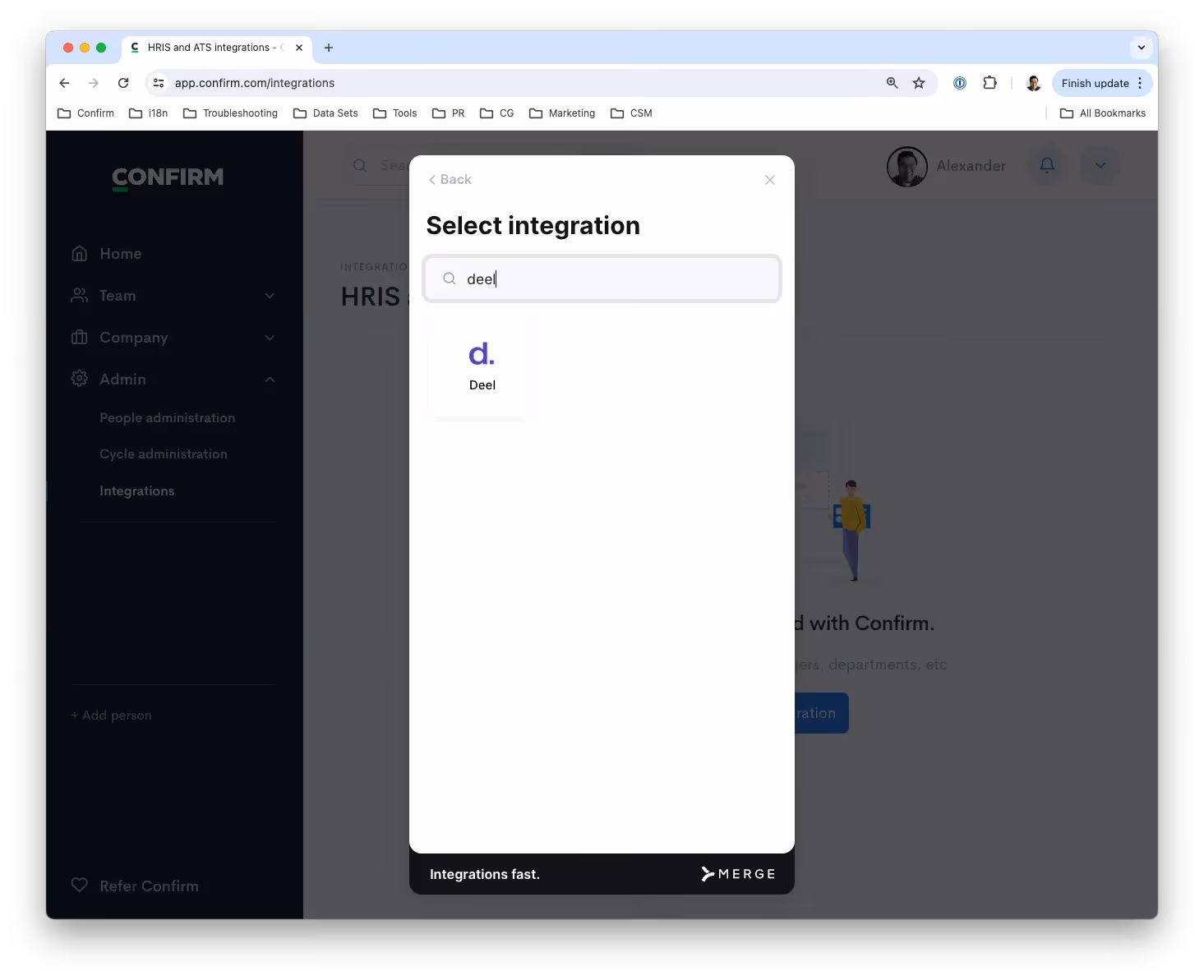Click Alexander's profile avatar

click(907, 167)
